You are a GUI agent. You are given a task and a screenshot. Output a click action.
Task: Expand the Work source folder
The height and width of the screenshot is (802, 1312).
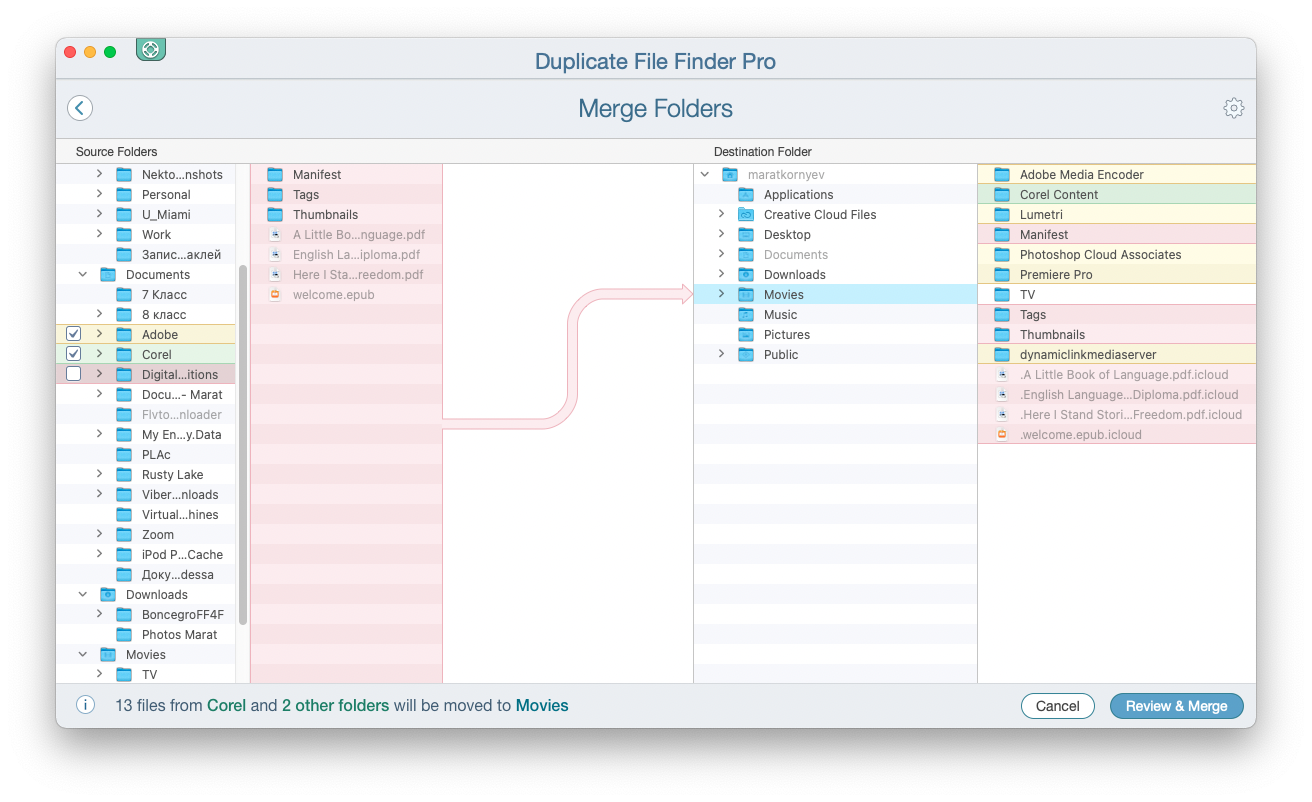point(99,234)
